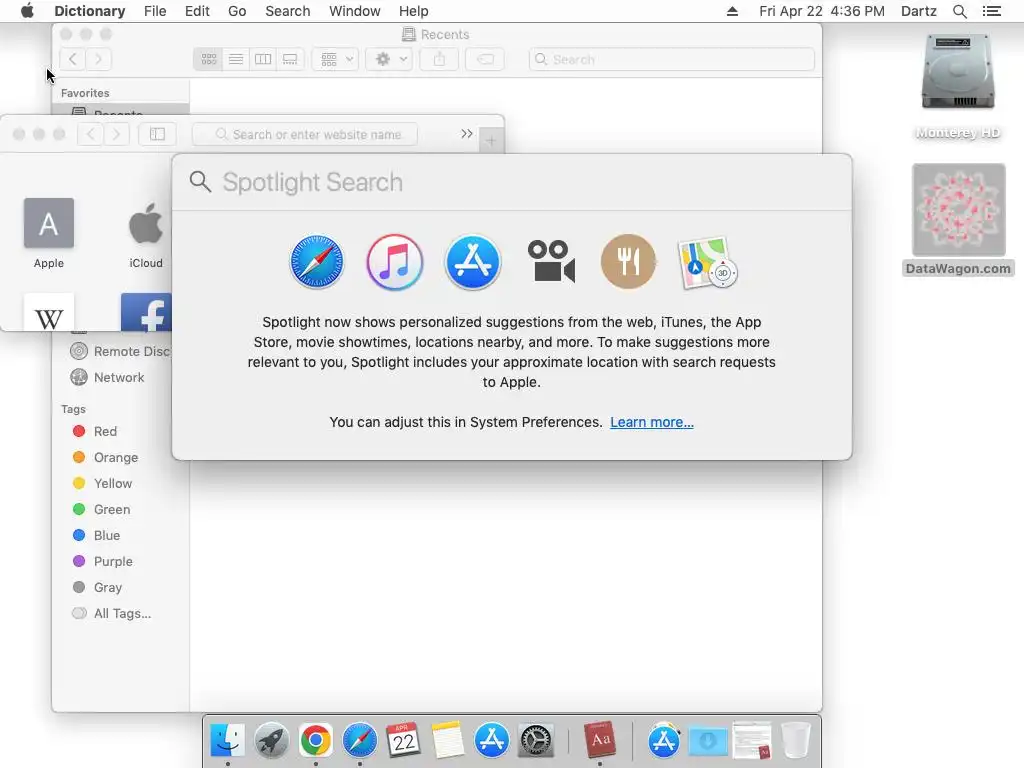
Task: Open the Go menu
Action: (237, 11)
